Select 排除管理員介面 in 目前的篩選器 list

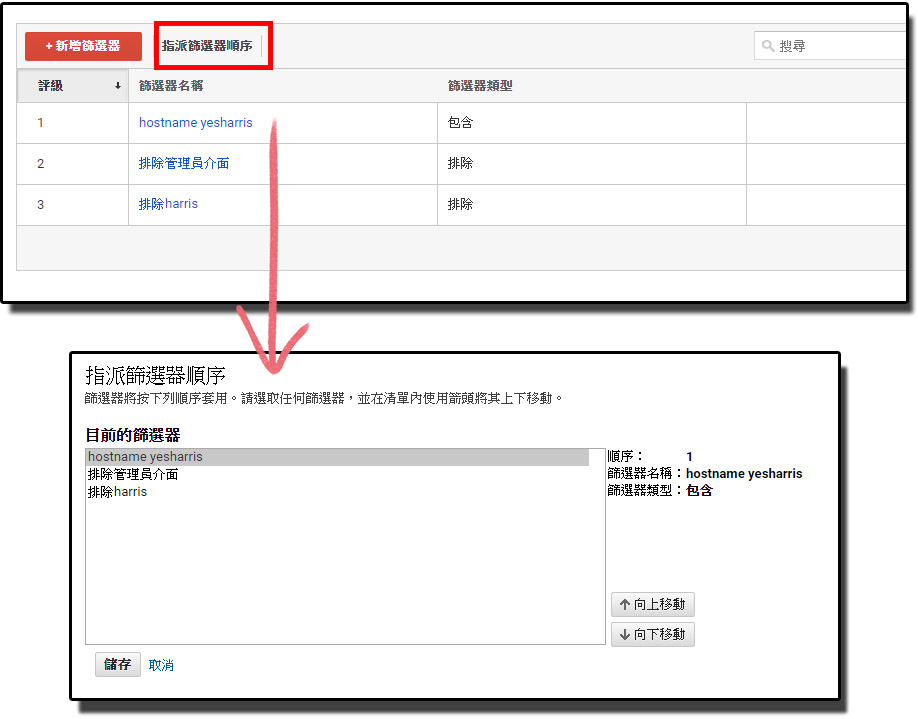point(133,474)
